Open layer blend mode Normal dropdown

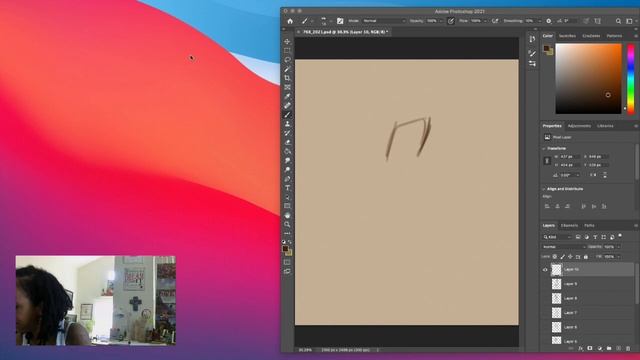(564, 247)
